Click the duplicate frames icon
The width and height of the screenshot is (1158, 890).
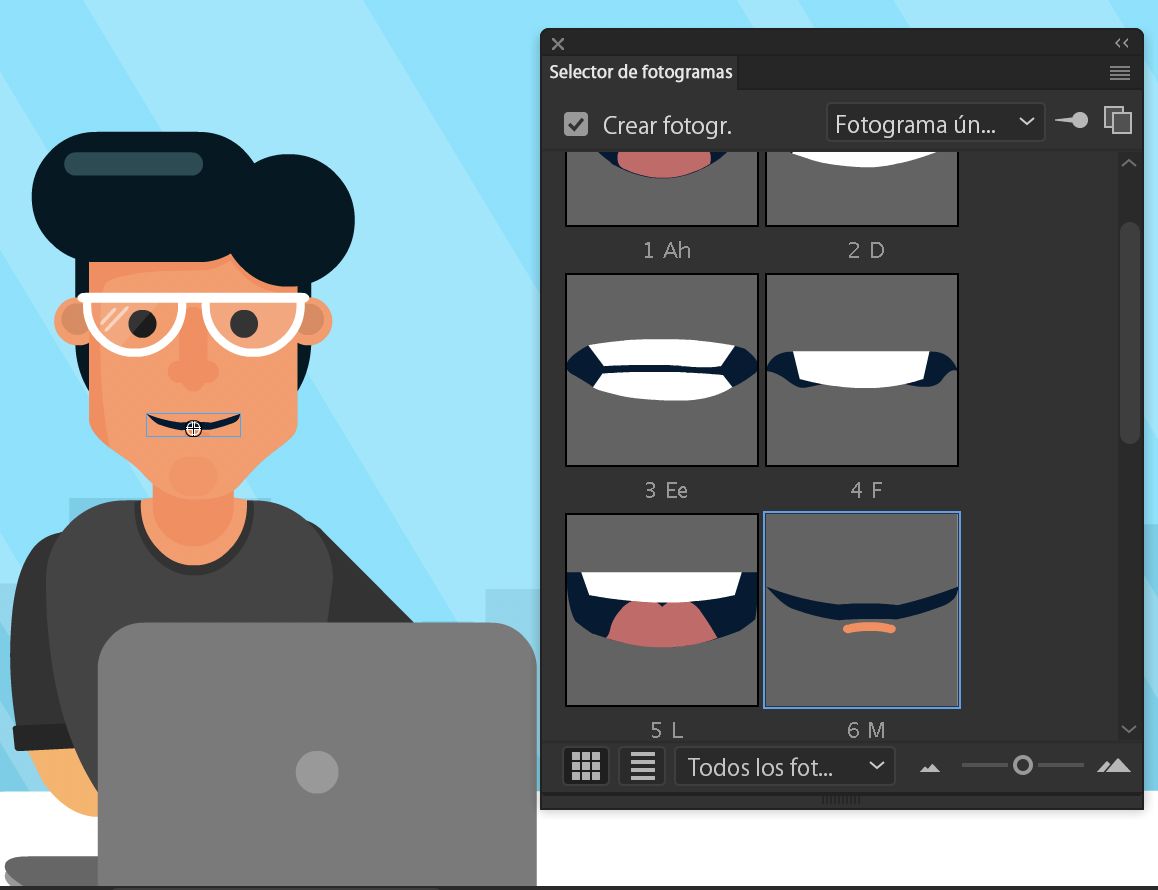coord(1117,119)
